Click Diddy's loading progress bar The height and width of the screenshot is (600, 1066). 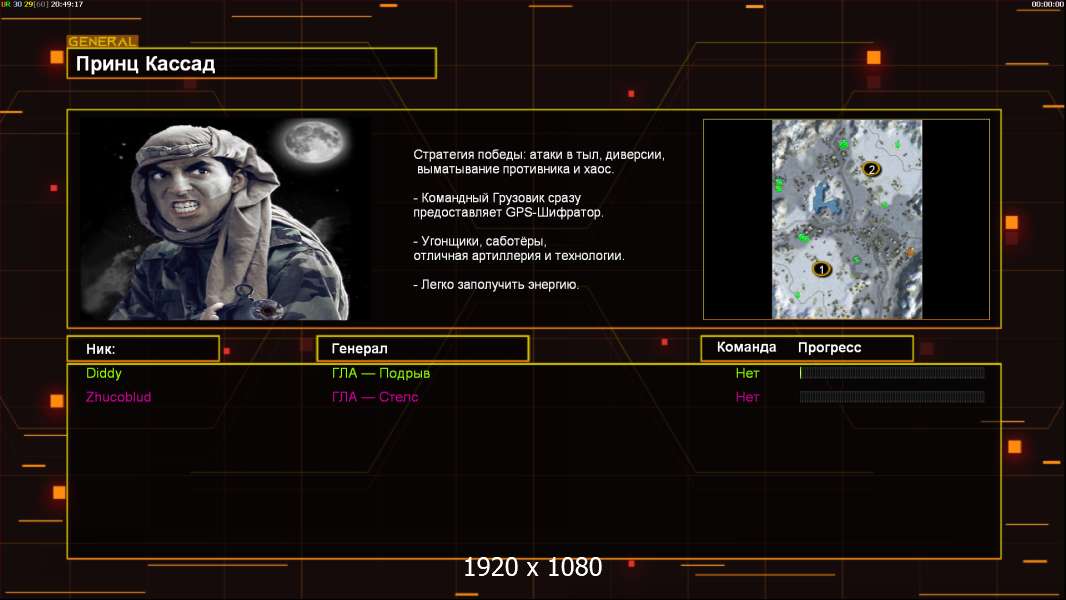tap(891, 373)
